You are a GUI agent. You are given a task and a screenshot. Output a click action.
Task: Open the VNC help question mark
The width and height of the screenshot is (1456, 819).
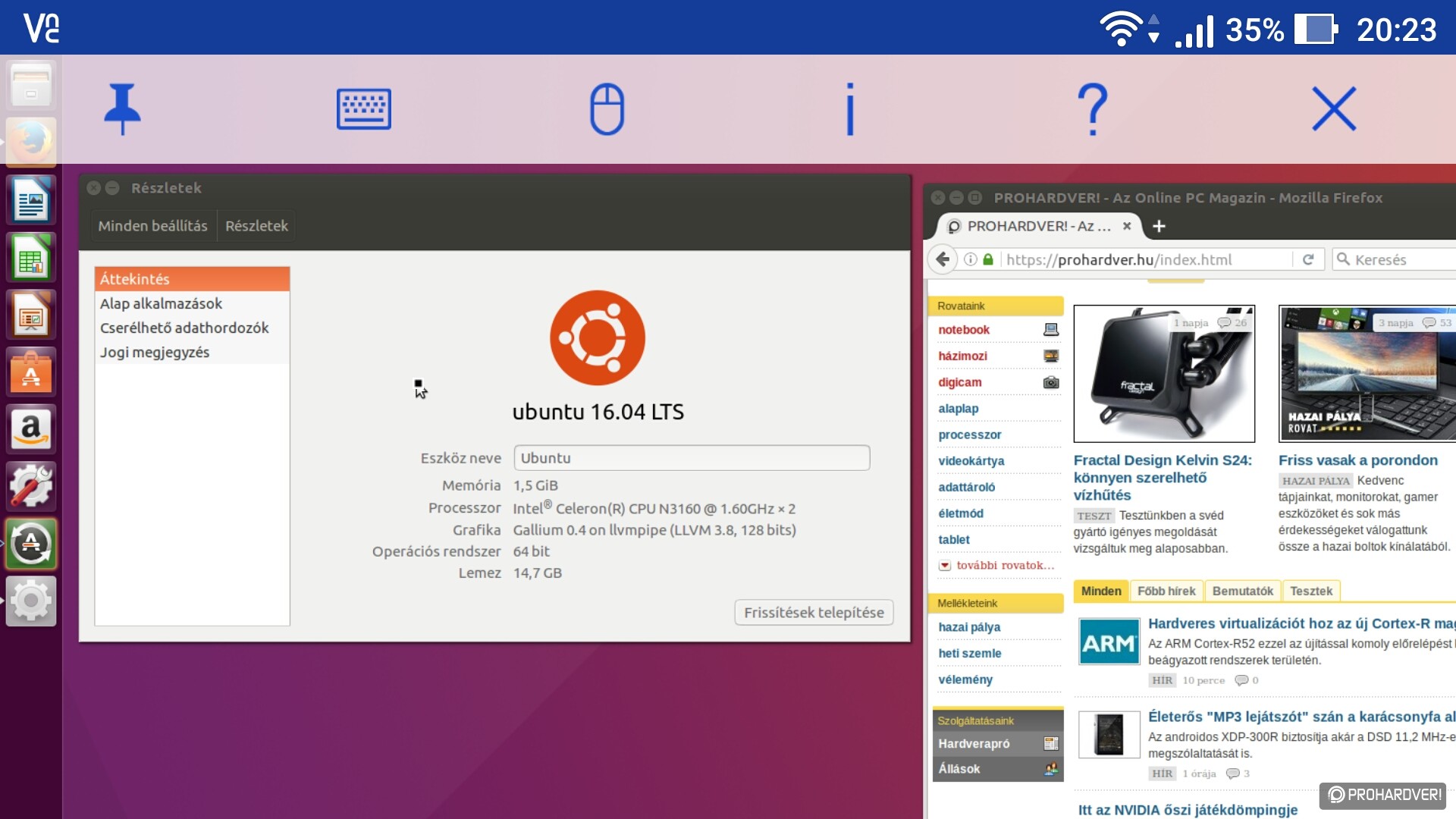pos(1092,109)
